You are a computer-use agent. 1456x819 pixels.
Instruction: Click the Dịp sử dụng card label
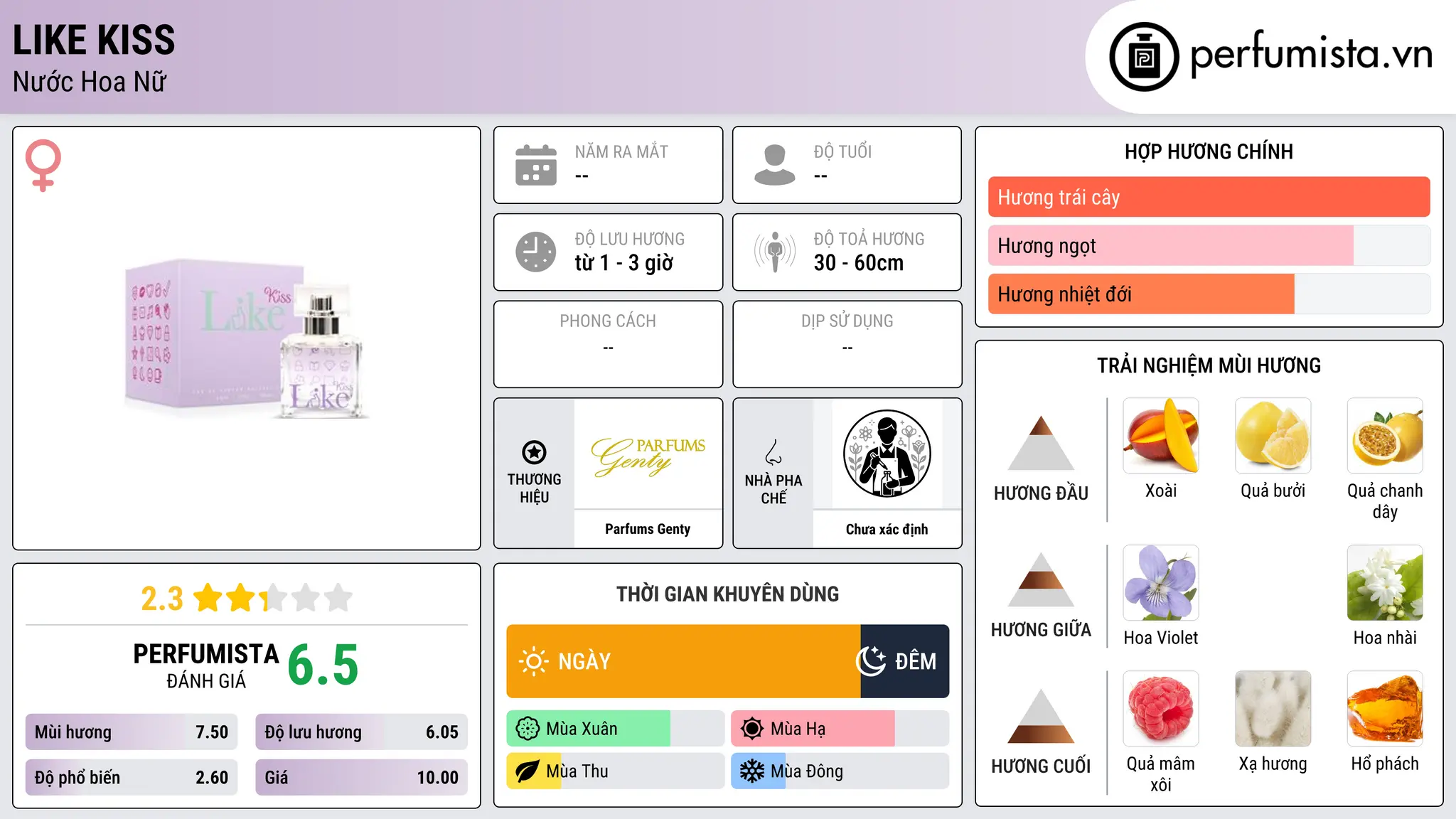coord(847,321)
